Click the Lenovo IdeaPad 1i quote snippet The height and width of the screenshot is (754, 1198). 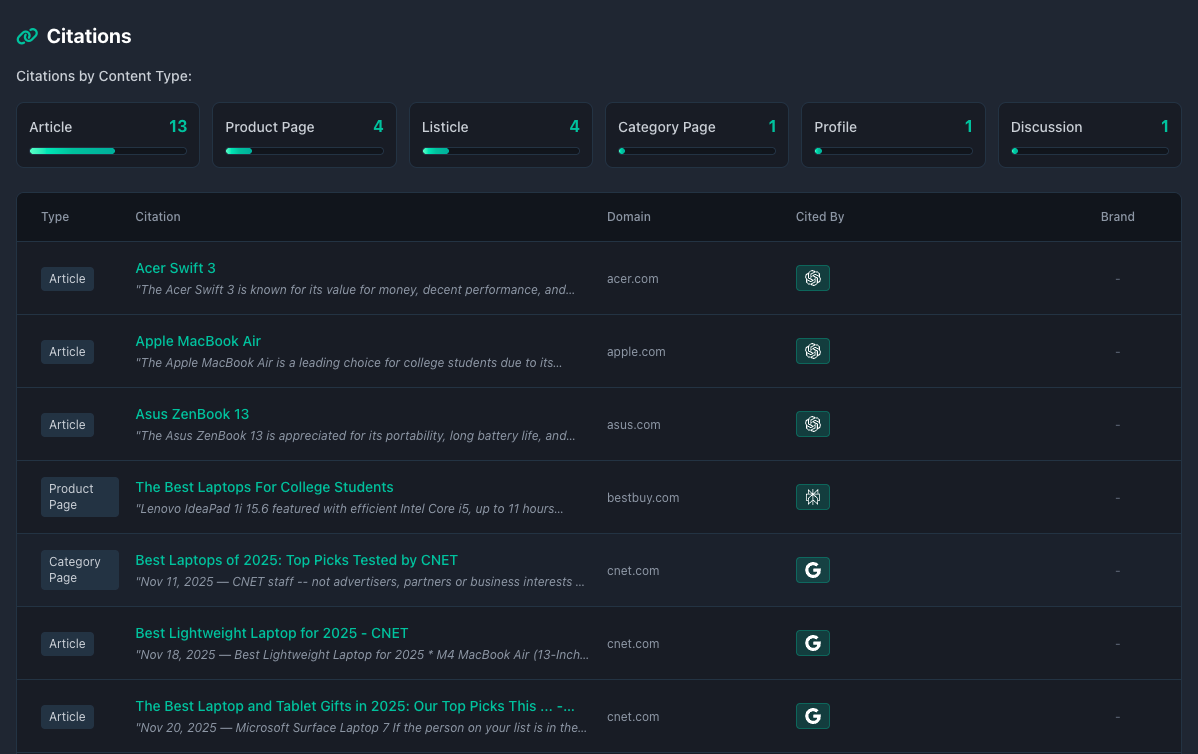349,509
